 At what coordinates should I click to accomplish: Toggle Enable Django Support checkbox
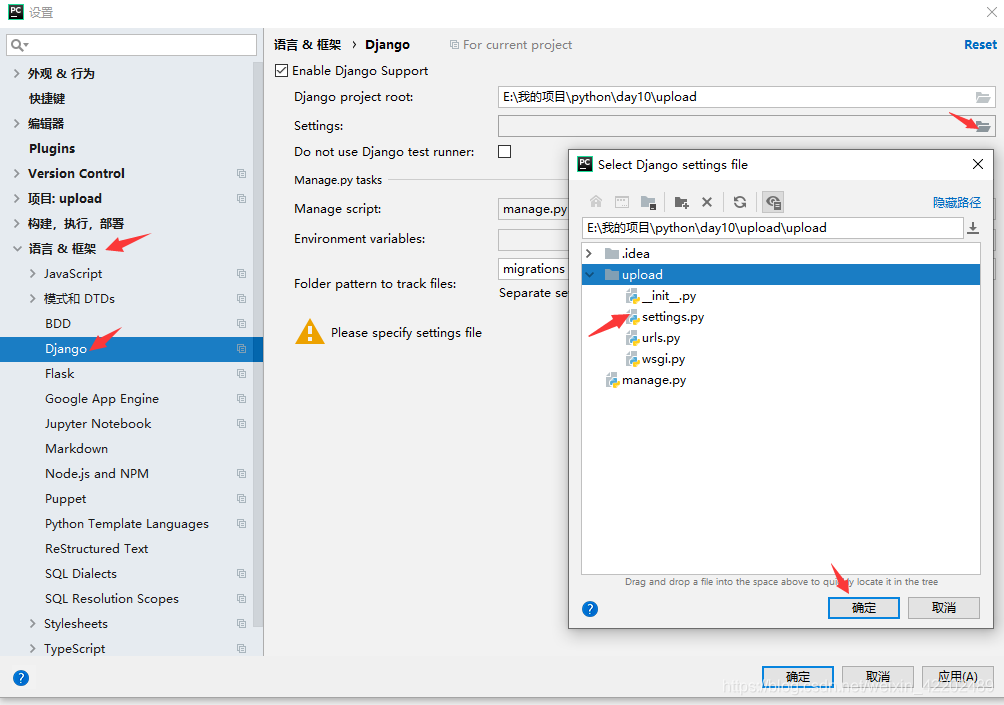(281, 70)
